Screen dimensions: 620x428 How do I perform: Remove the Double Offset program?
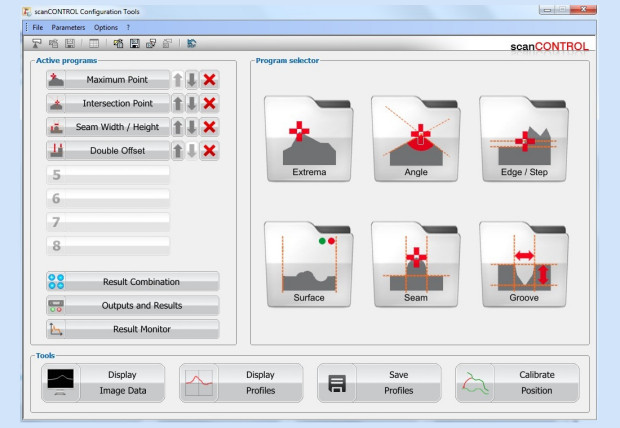tap(209, 151)
